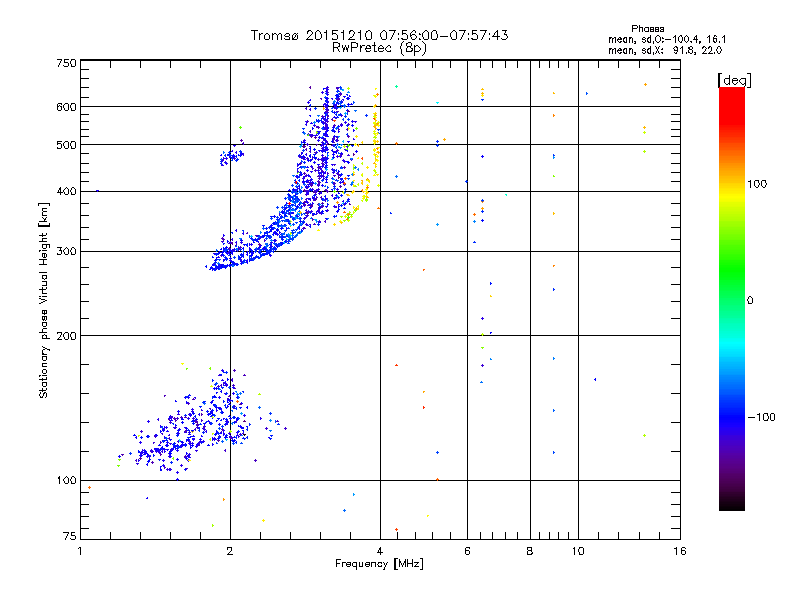
Task: Click the y-axis tick label '750'
Action: coord(66,63)
